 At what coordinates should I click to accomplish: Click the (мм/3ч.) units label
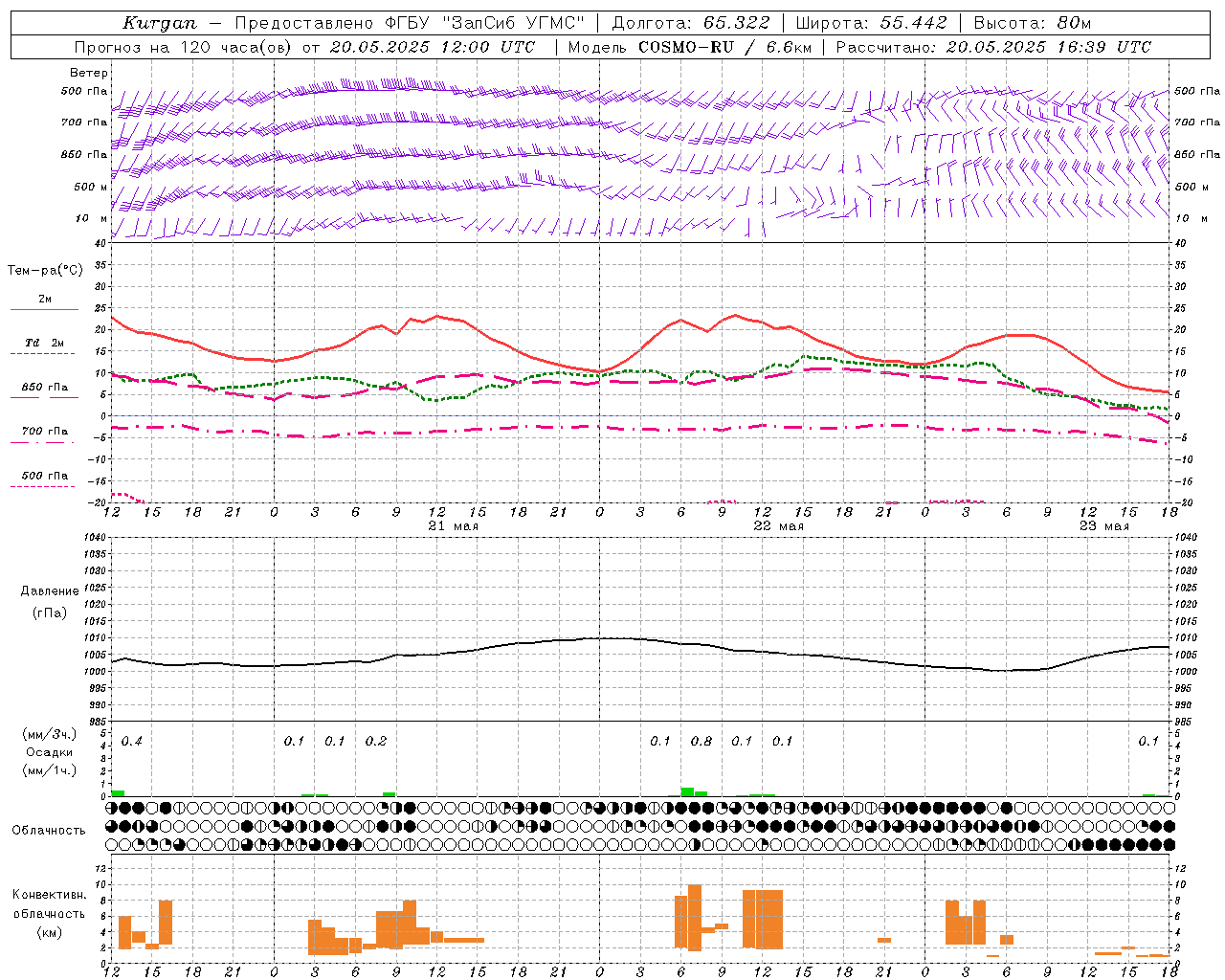50,735
